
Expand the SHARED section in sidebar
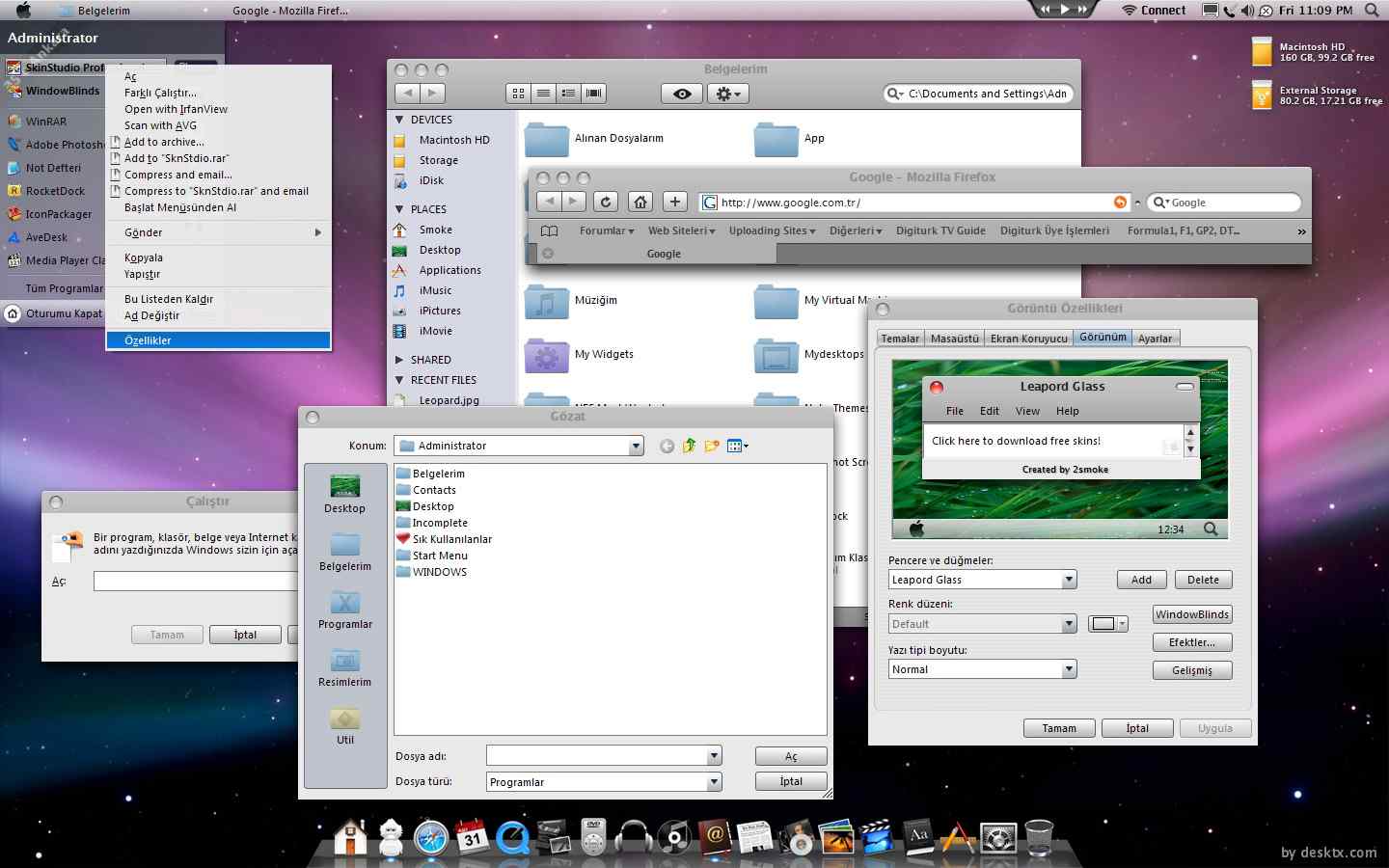(400, 360)
